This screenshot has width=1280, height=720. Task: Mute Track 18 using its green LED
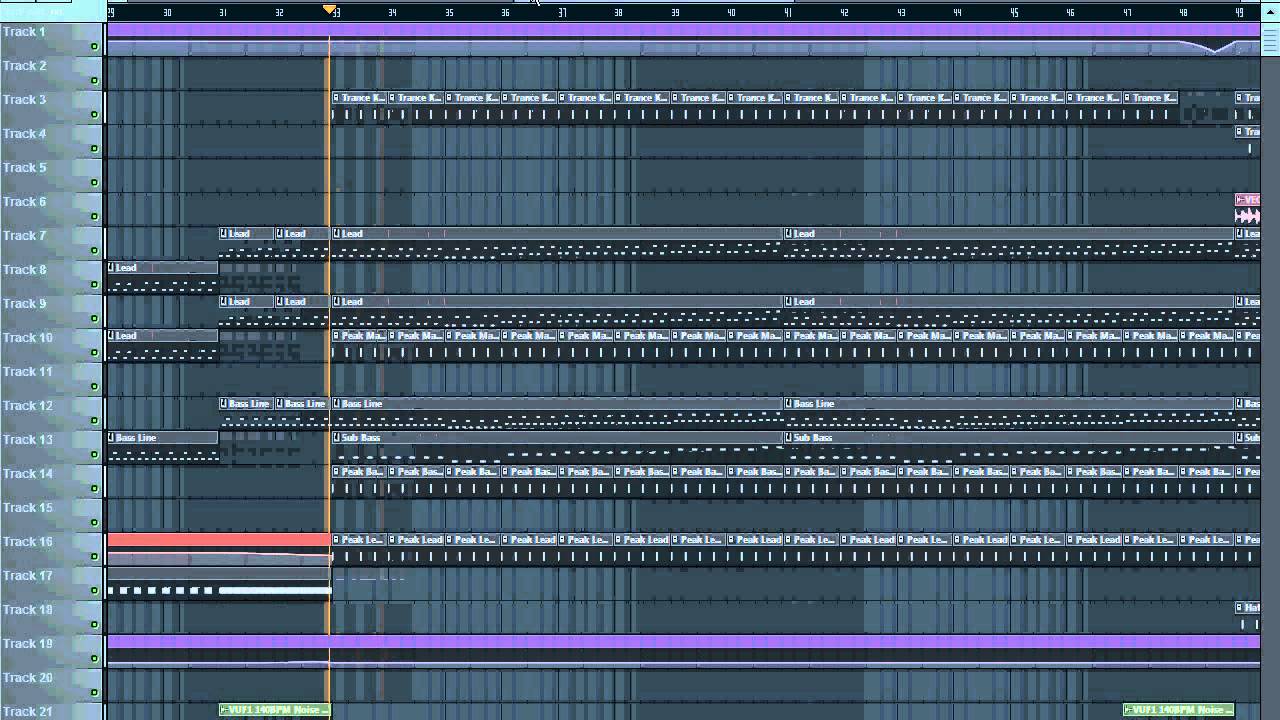(95, 625)
